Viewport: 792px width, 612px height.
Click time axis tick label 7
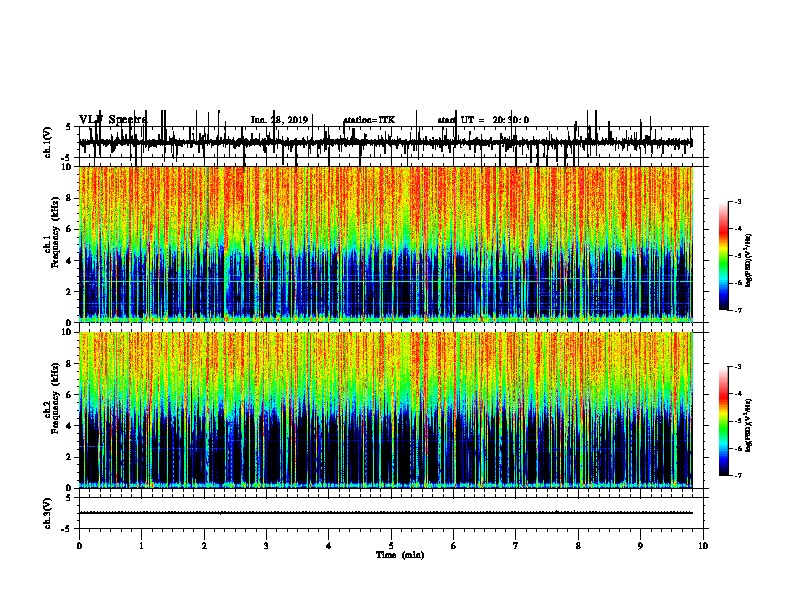pyautogui.click(x=516, y=546)
